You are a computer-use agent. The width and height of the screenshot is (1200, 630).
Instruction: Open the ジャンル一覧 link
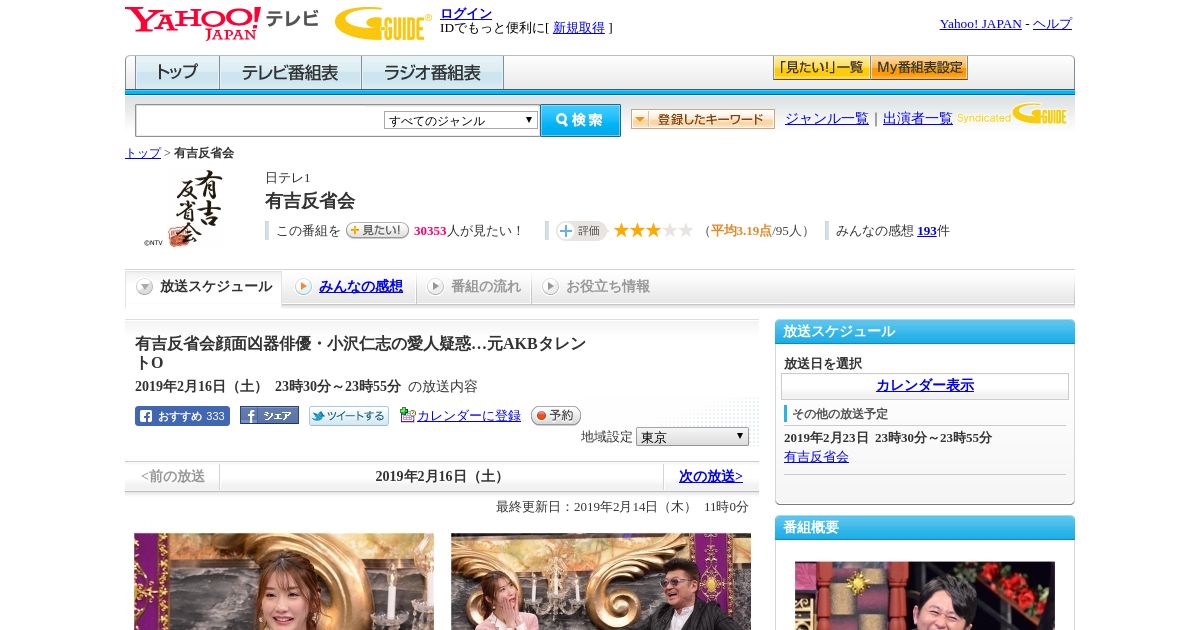click(x=827, y=118)
